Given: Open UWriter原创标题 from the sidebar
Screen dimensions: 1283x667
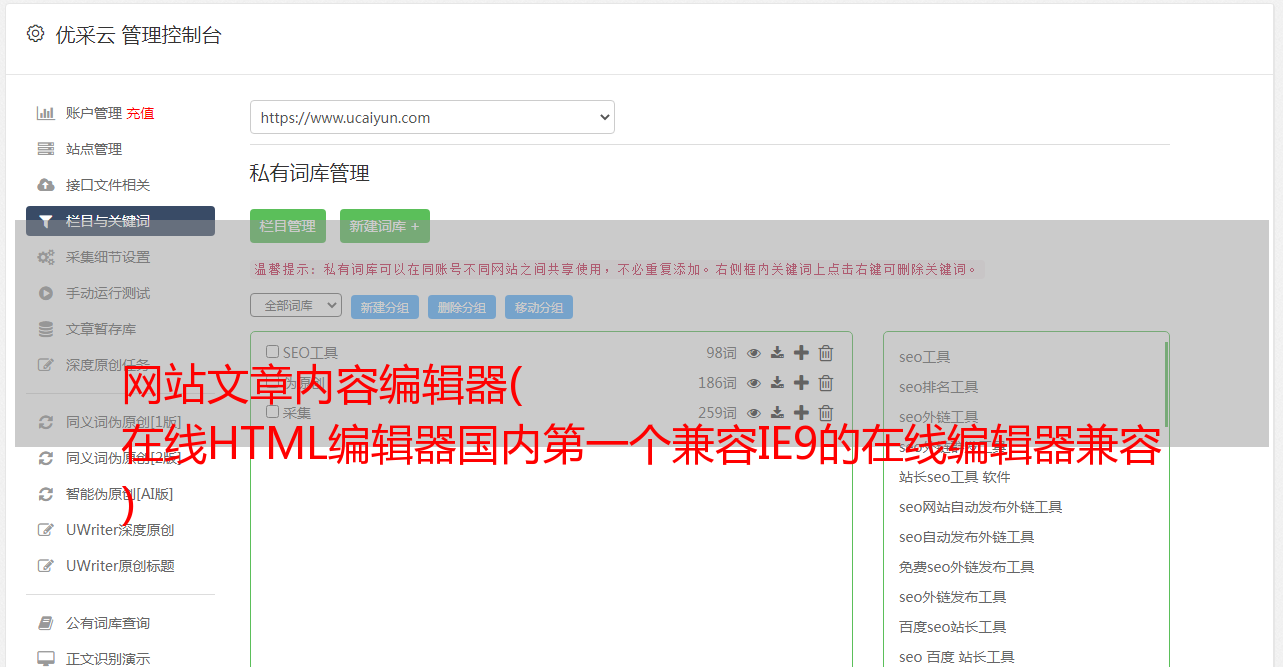Looking at the screenshot, I should (x=120, y=566).
